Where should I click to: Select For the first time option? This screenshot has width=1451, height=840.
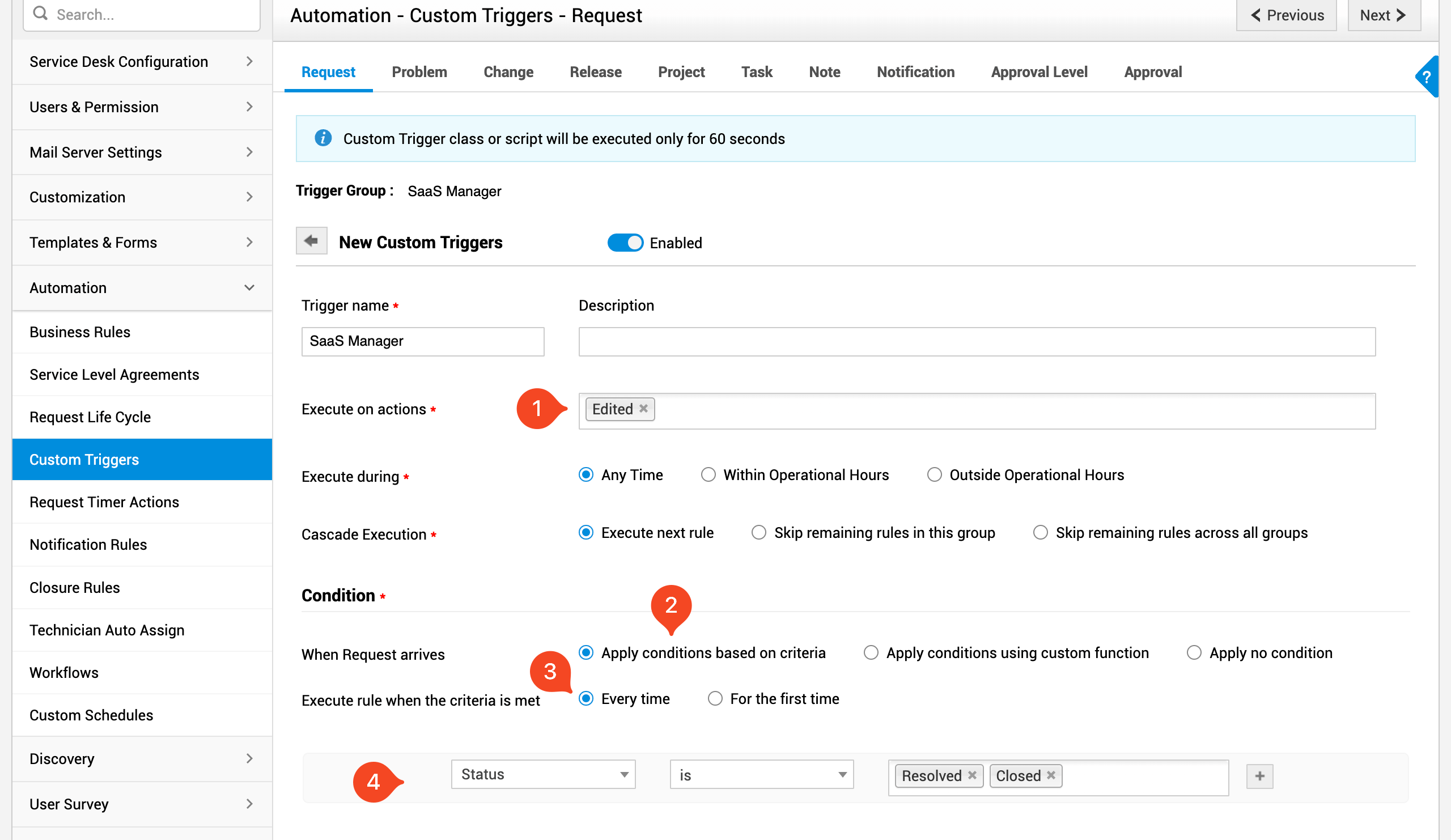coord(715,698)
